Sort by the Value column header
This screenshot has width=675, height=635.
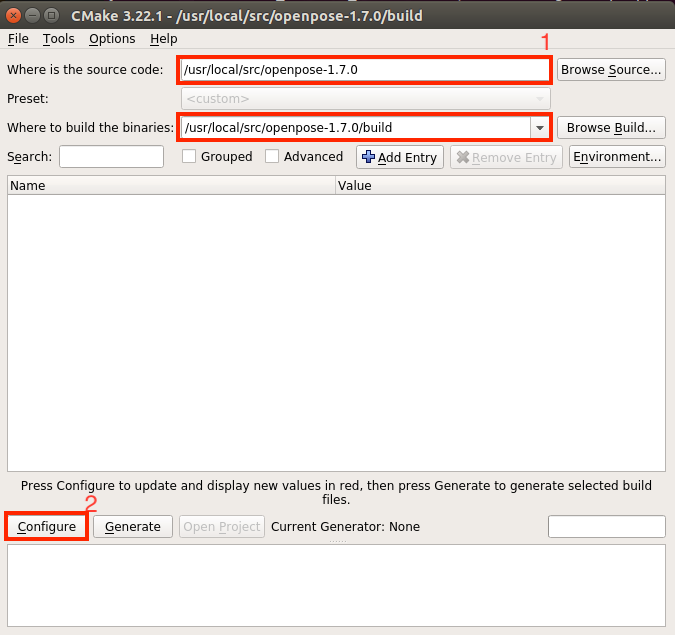click(x=500, y=186)
